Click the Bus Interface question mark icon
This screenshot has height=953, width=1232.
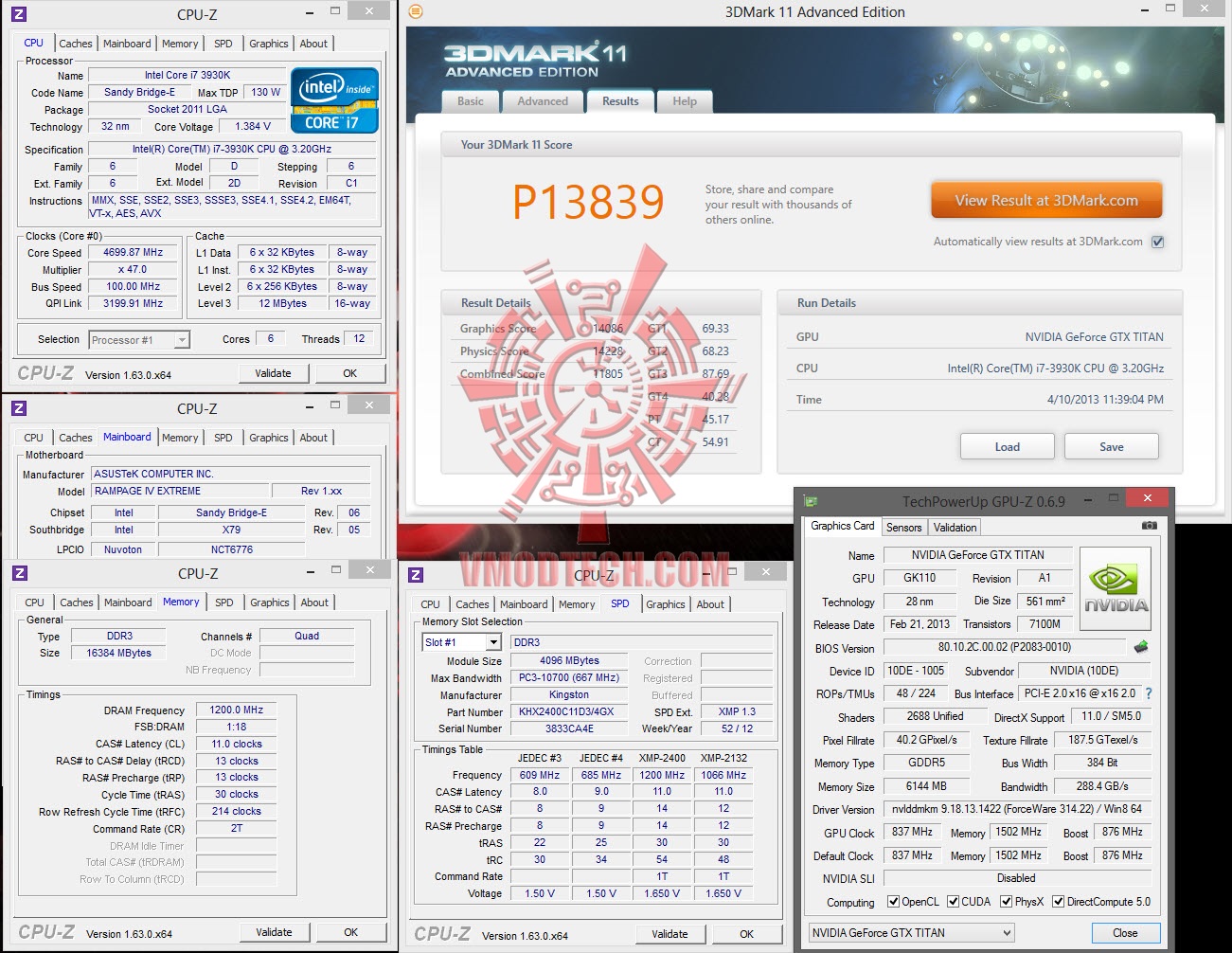tap(1149, 693)
